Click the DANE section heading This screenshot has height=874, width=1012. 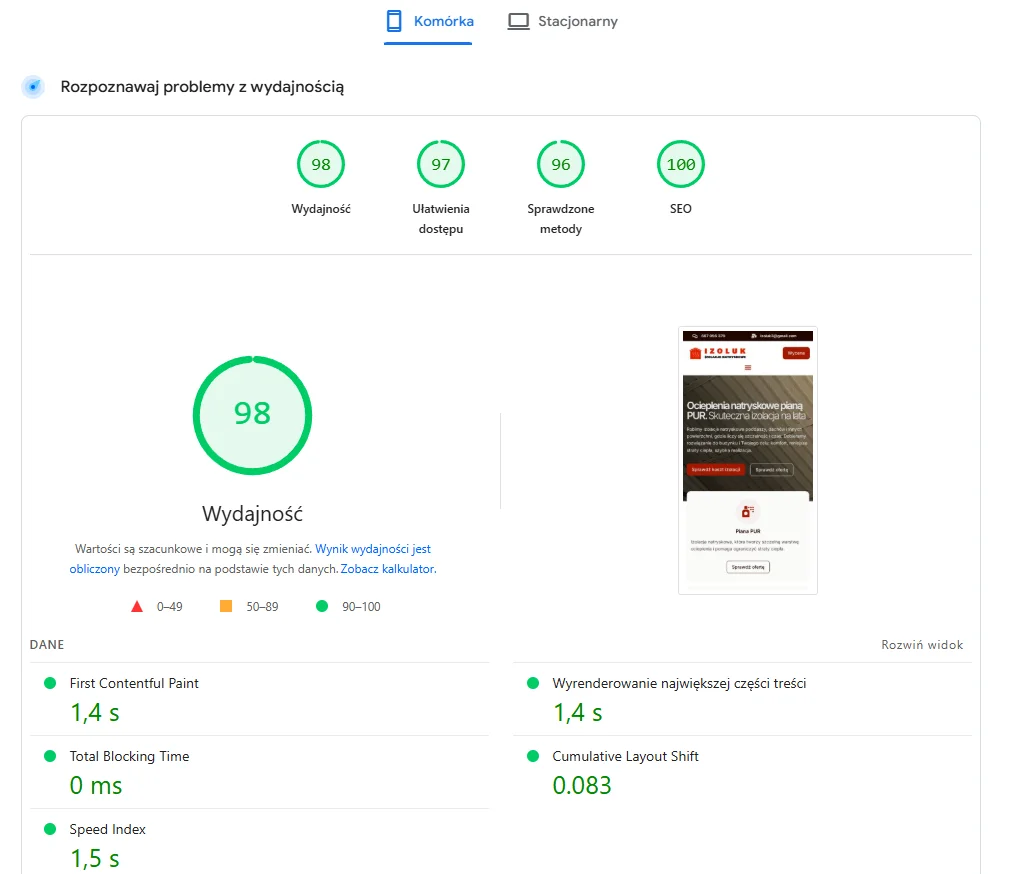click(47, 645)
